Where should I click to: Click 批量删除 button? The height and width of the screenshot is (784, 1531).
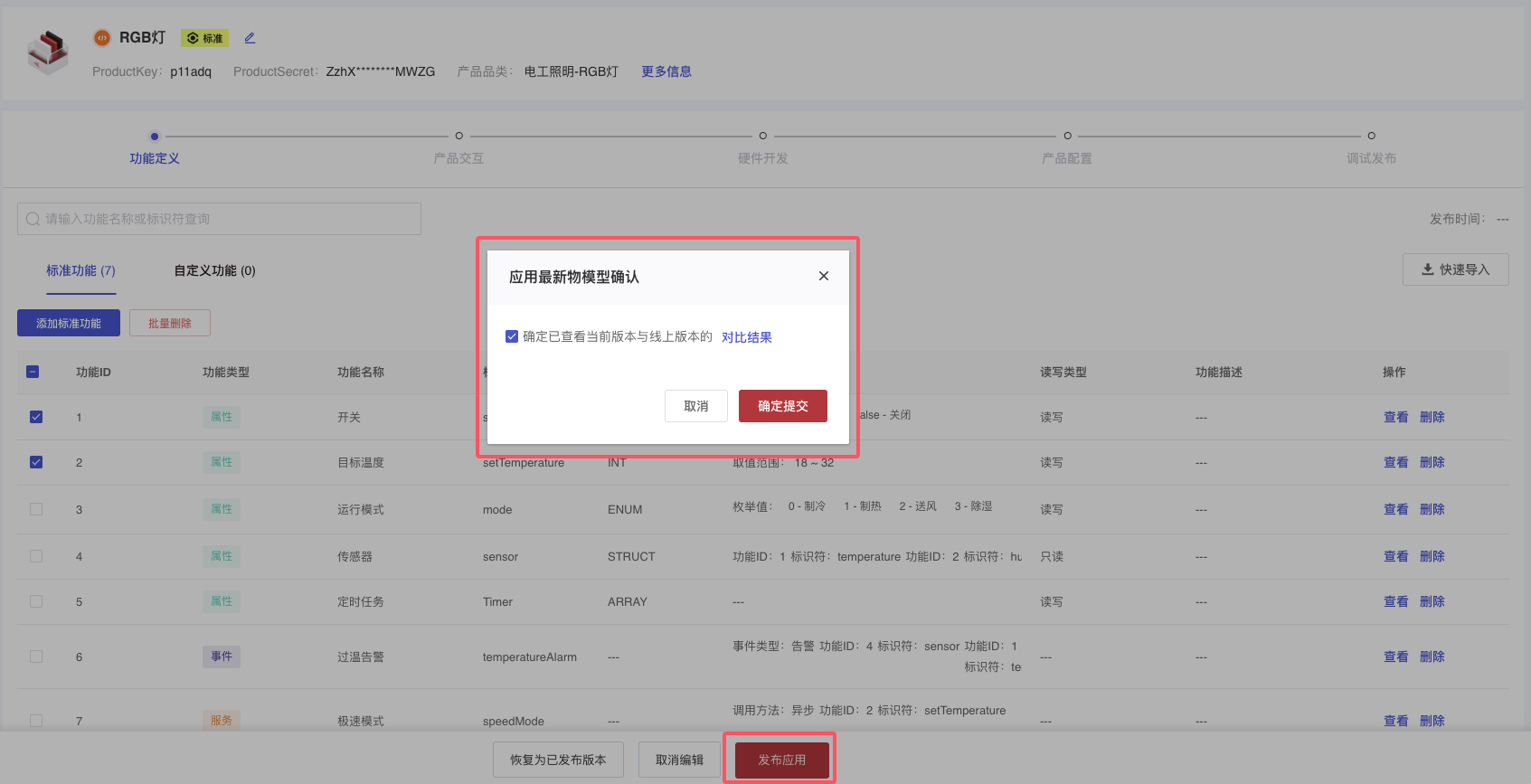[x=170, y=323]
